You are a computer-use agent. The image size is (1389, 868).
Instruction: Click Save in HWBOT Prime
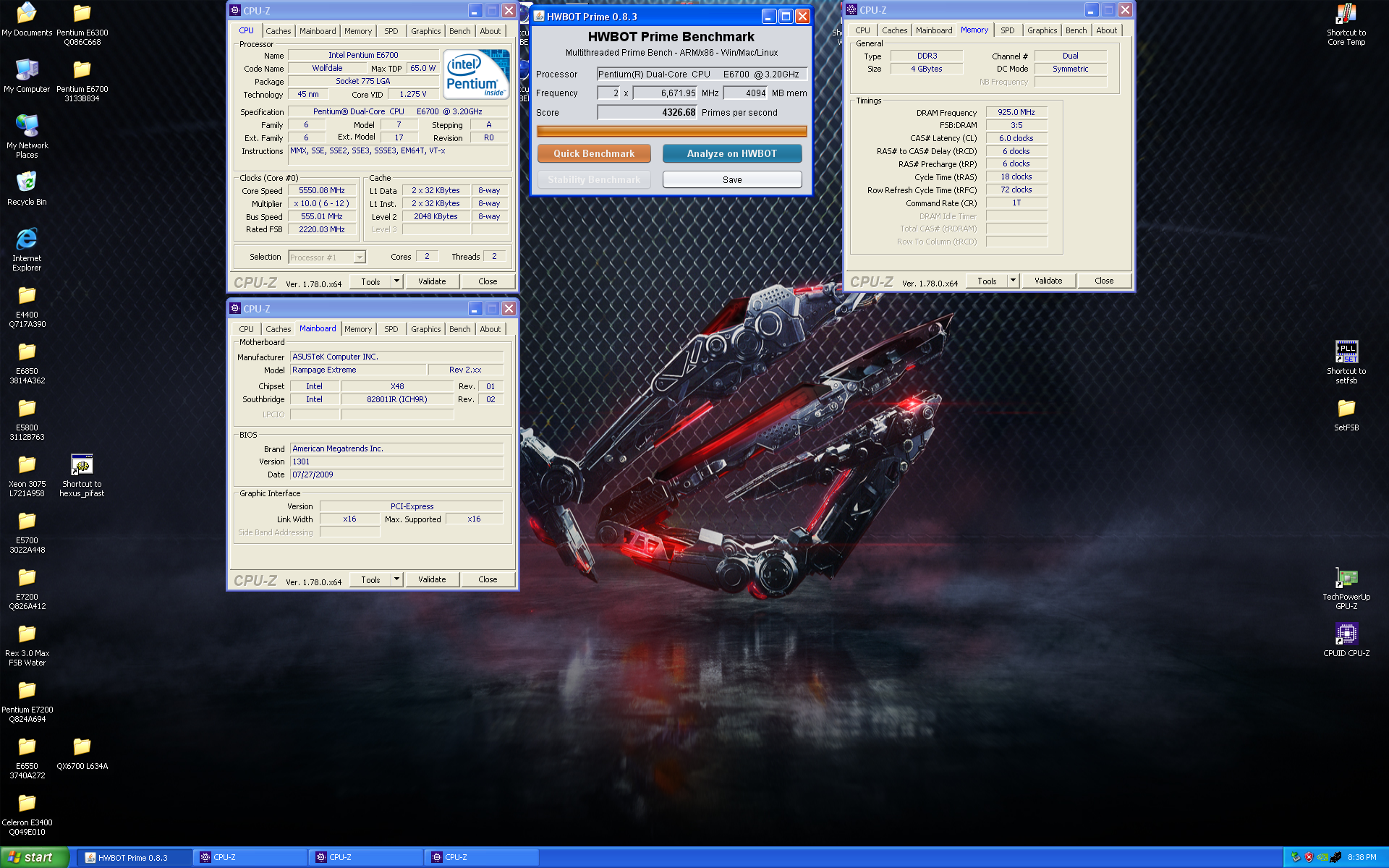click(x=732, y=179)
